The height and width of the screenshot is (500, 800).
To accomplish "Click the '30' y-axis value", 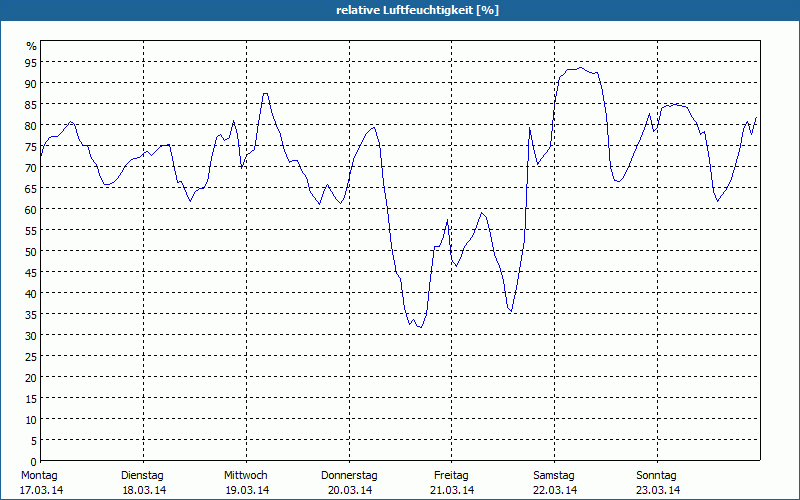I will 31,336.
